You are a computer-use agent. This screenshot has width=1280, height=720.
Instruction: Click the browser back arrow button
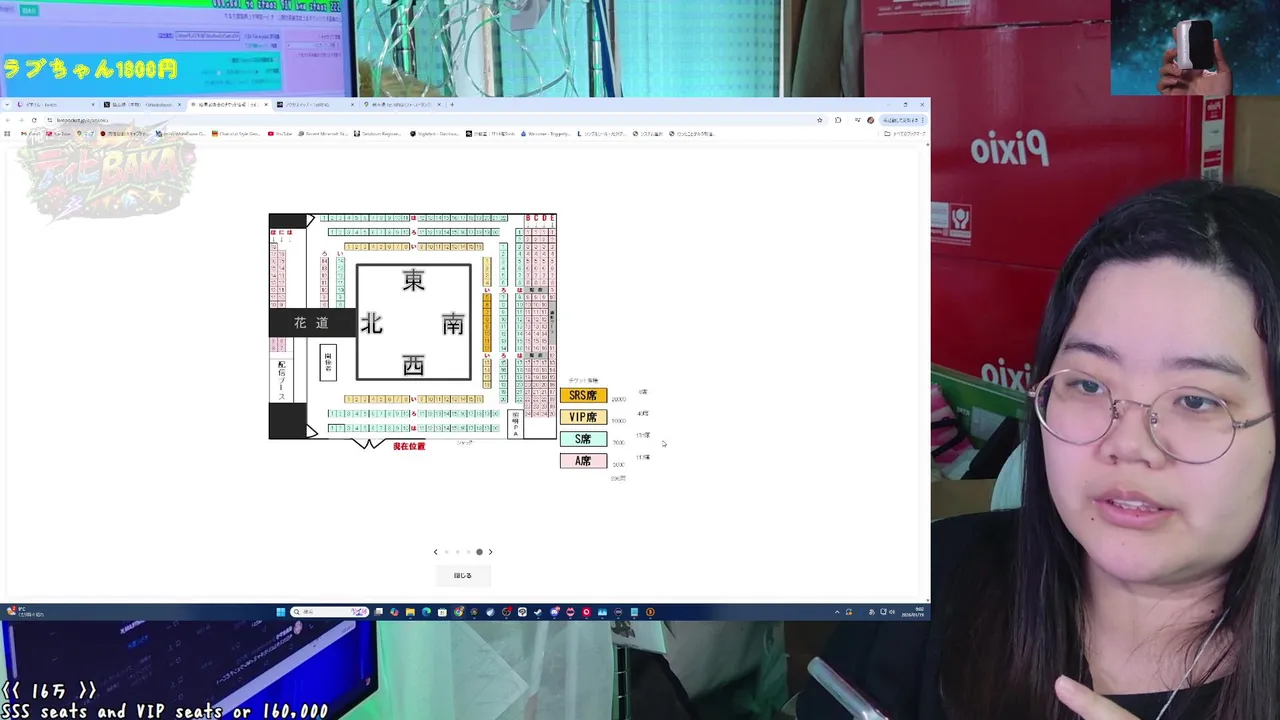point(8,120)
